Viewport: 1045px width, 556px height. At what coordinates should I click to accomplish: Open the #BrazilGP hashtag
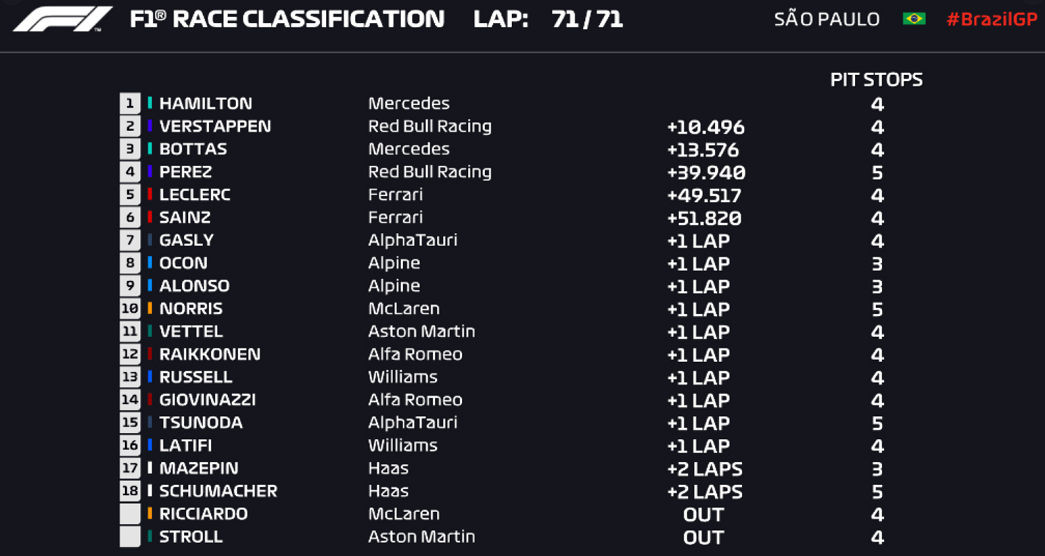point(992,19)
